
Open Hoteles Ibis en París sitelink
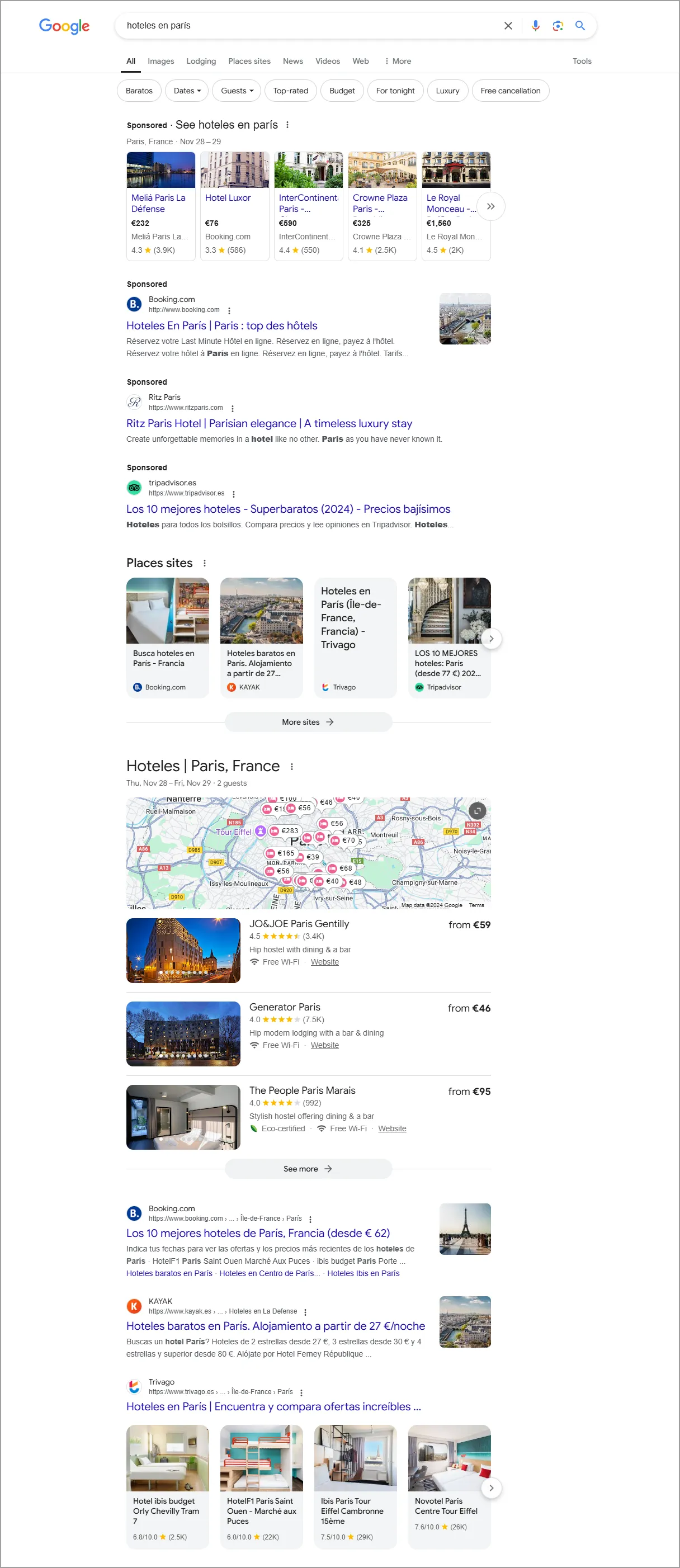363,1273
